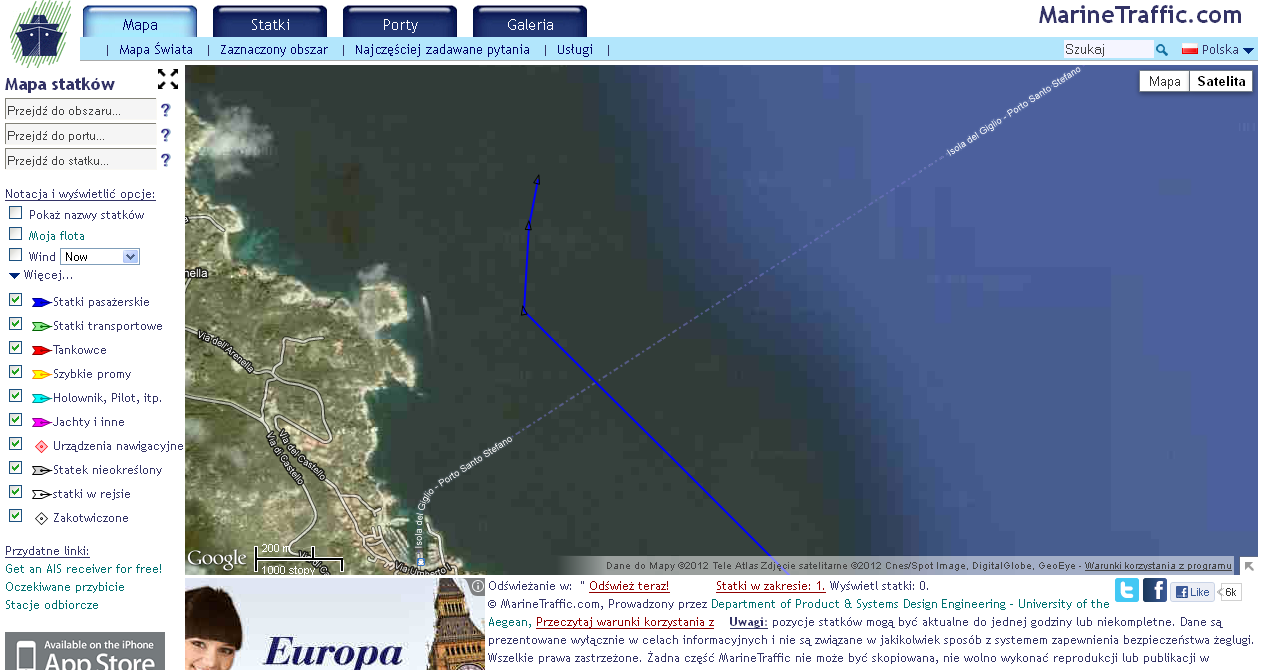Viewport: 1263px width, 670px height.
Task: Click the yellow high-speed craft legend icon
Action: pyautogui.click(x=41, y=374)
